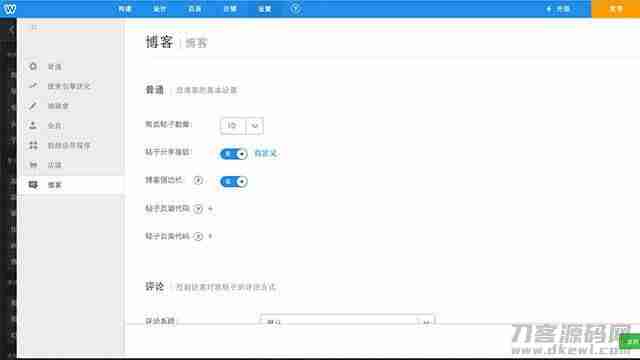Viewport: 640px width, 360px height.
Task: Open the Pages tab
Action: point(195,9)
